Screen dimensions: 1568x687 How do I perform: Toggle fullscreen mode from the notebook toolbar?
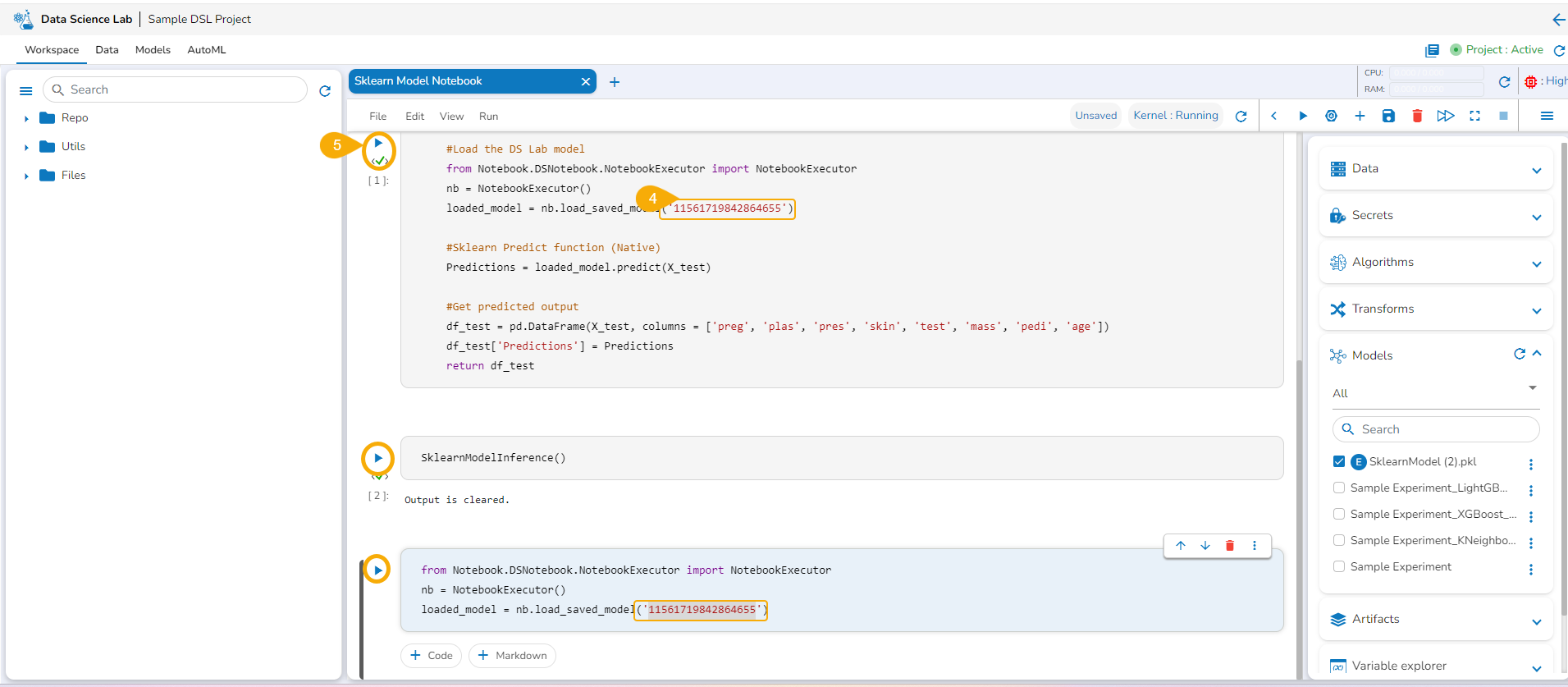[1474, 116]
